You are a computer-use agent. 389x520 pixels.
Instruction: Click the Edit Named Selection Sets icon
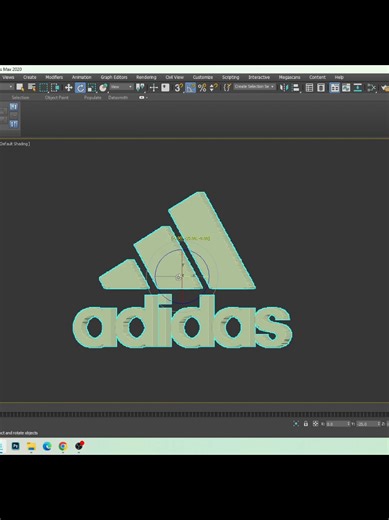[227, 88]
